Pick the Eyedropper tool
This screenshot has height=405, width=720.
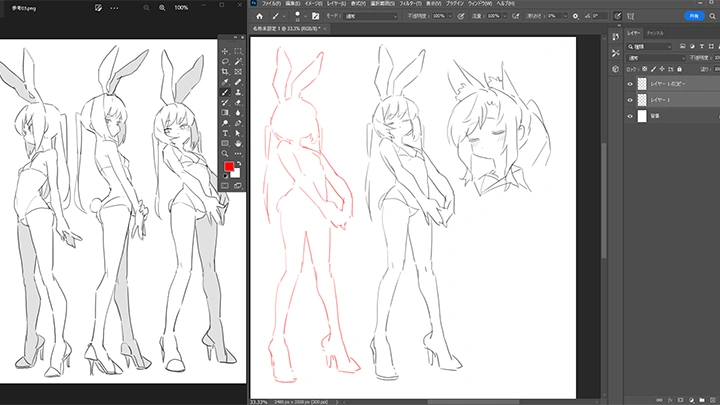click(225, 82)
